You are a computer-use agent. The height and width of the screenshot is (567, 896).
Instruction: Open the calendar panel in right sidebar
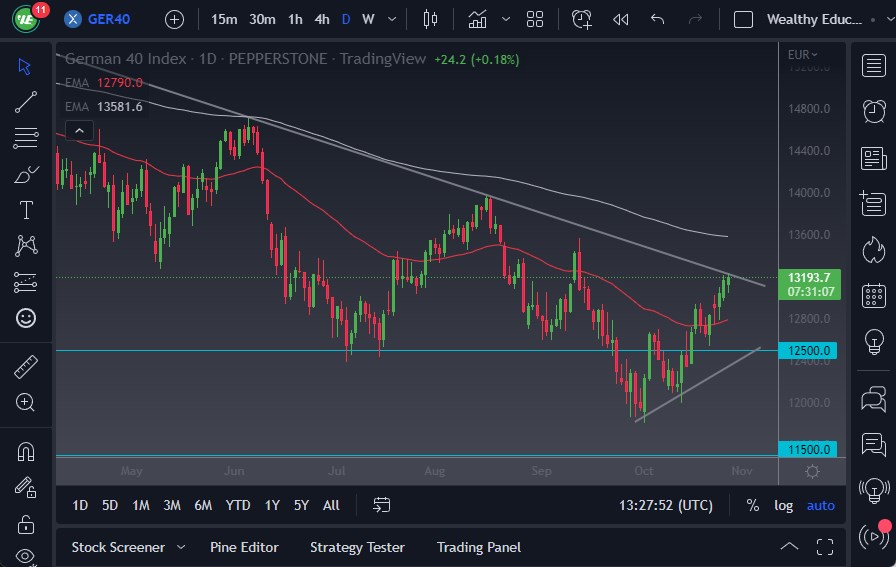(874, 295)
